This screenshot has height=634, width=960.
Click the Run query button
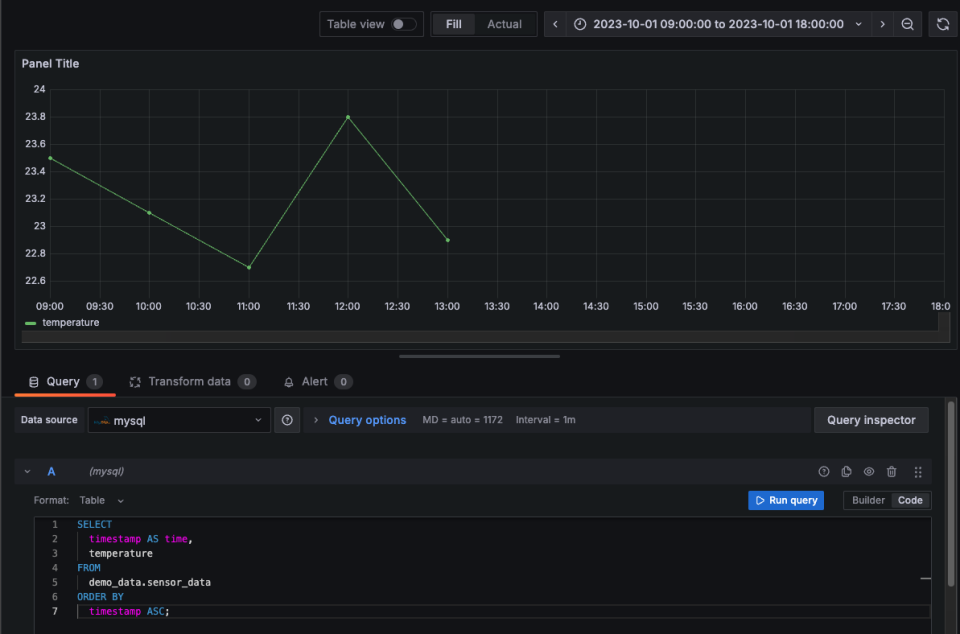786,500
